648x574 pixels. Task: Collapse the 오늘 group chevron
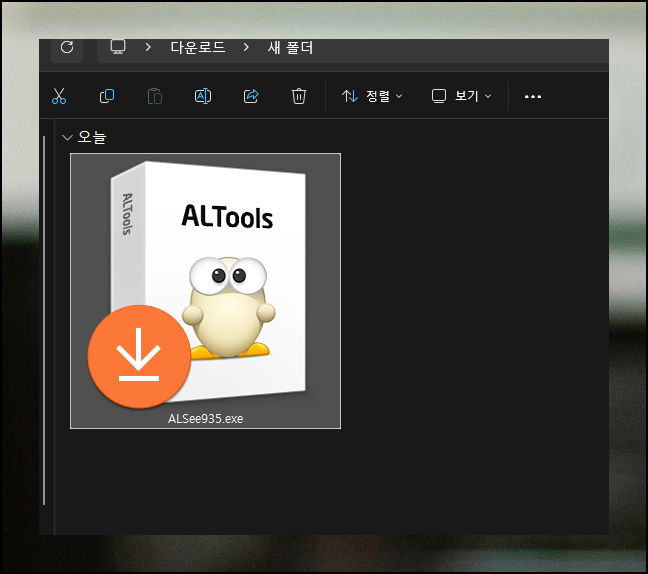click(x=67, y=137)
